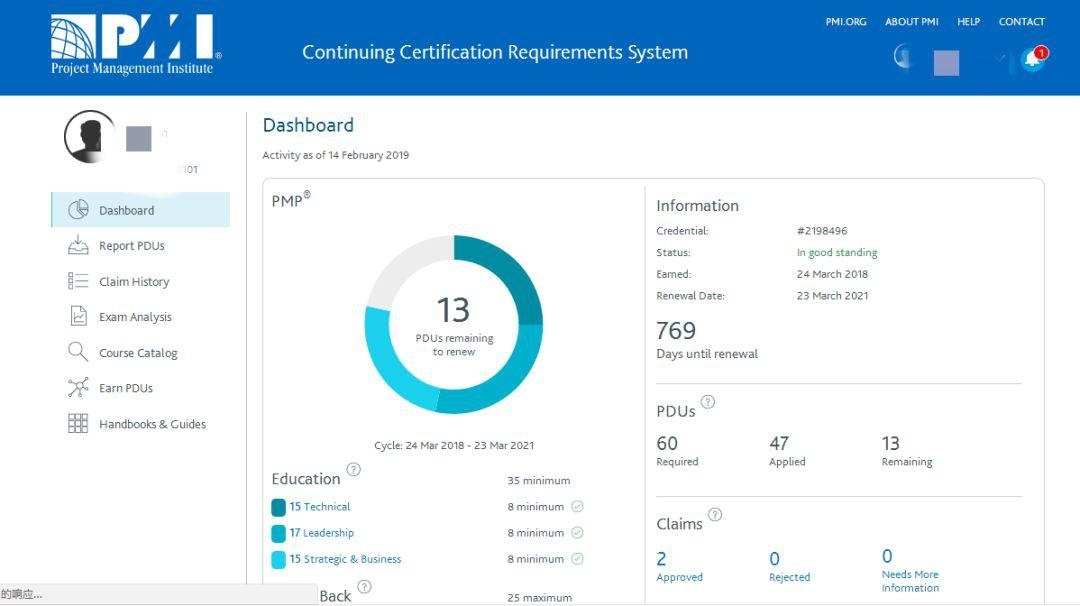Go to the CONTACT page
The width and height of the screenshot is (1080, 606).
coord(1021,22)
